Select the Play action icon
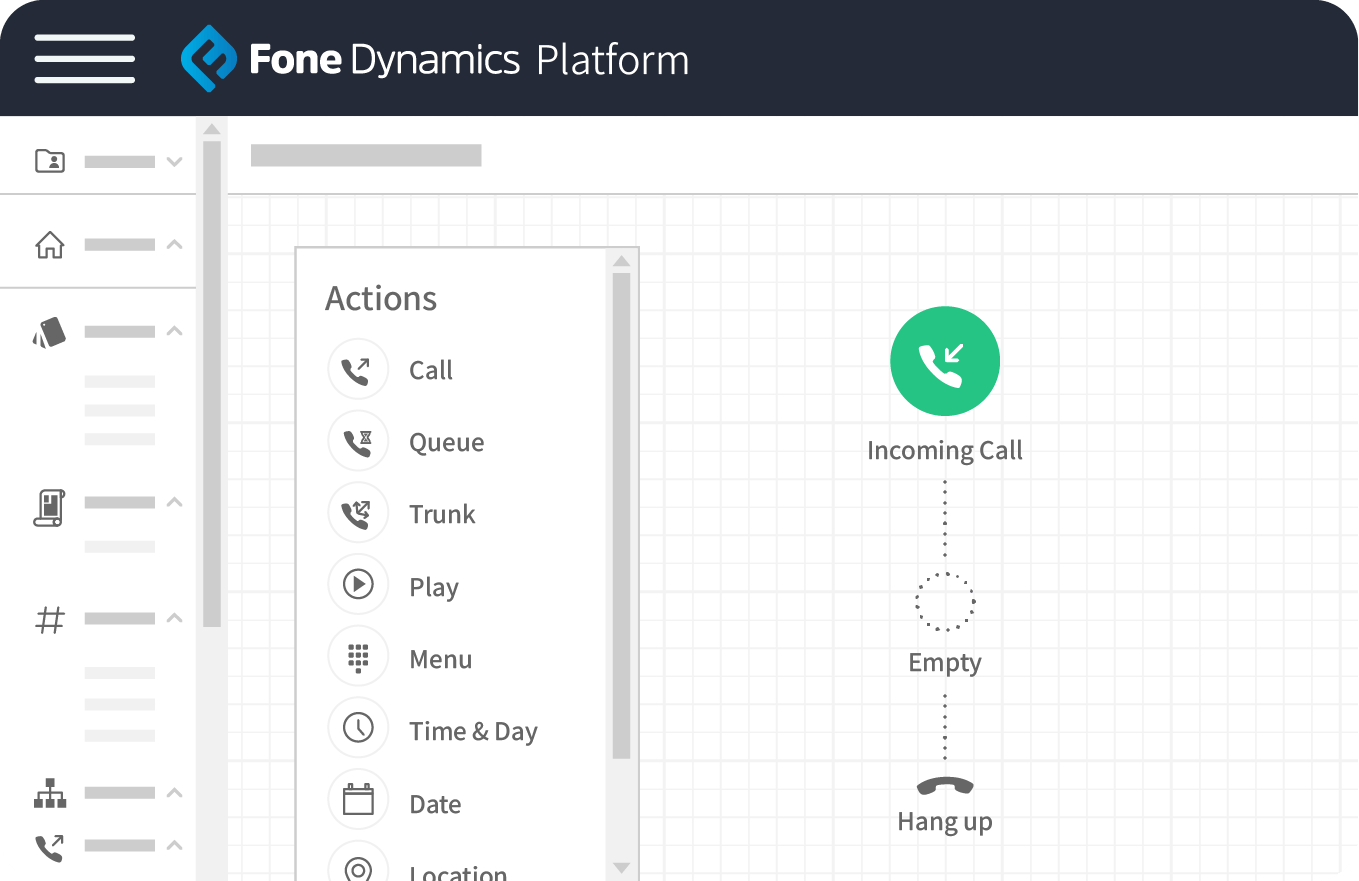 tap(358, 585)
